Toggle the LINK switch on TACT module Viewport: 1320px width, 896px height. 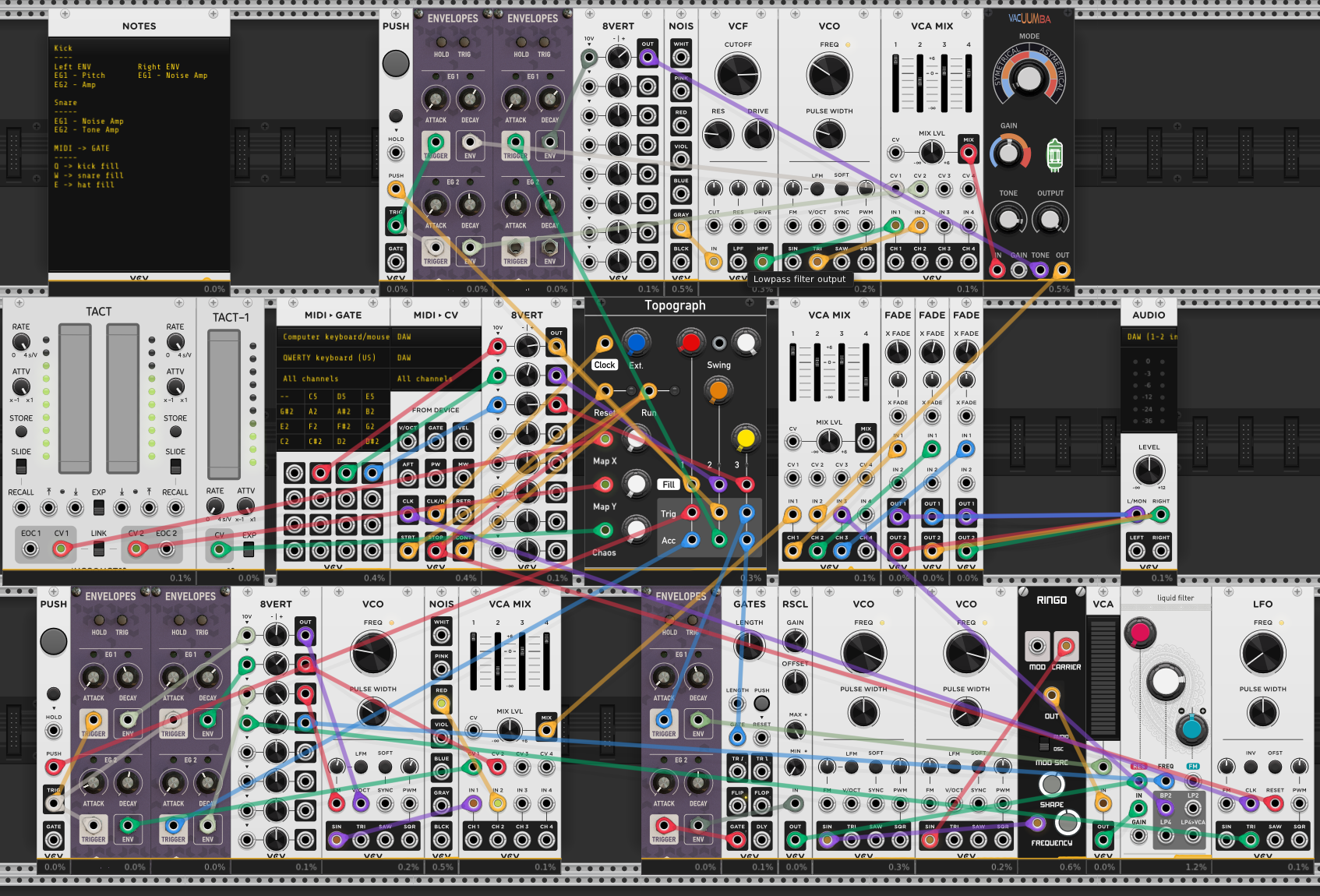click(x=99, y=549)
